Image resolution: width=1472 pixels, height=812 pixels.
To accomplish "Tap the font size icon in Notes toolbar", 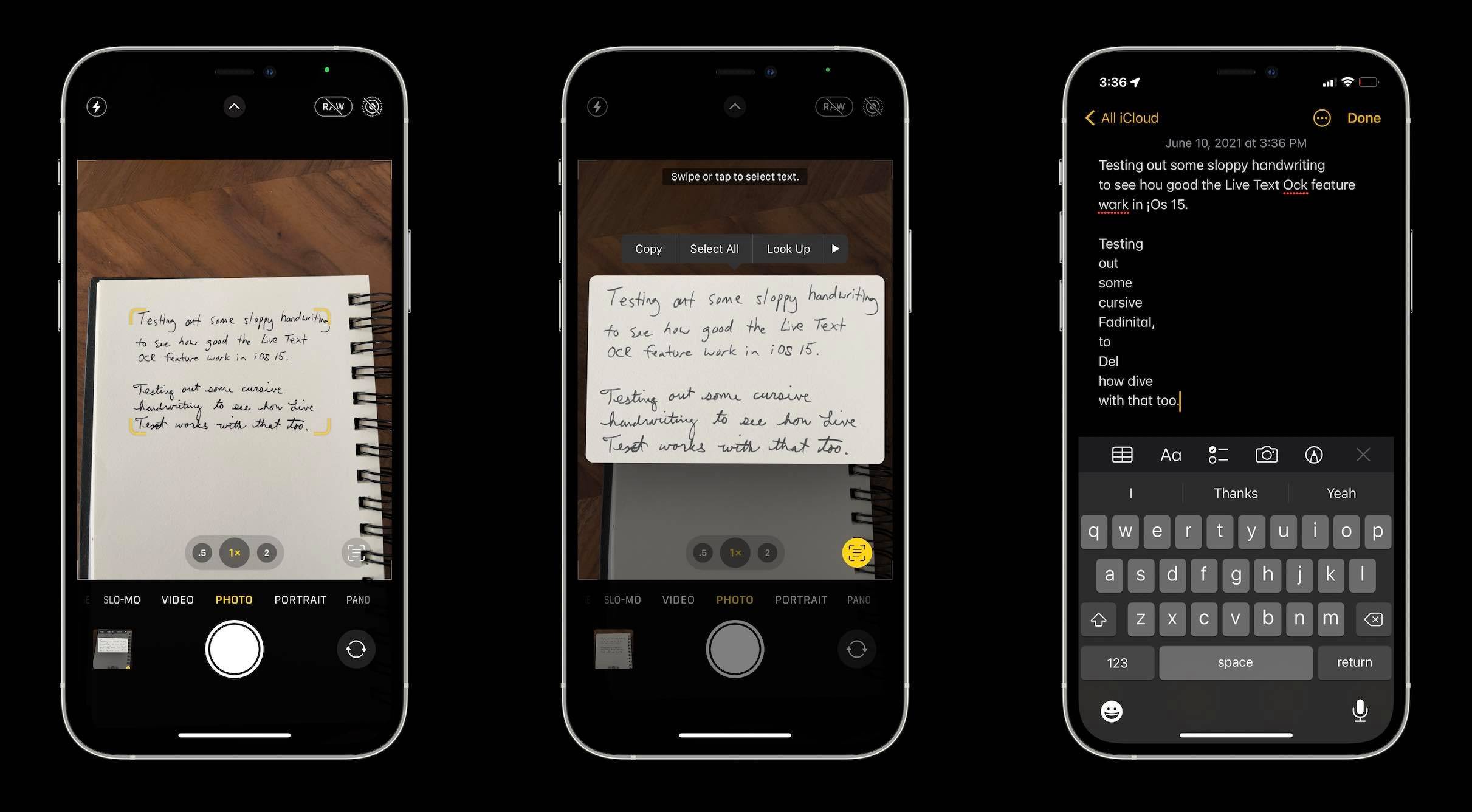I will coord(1170,455).
